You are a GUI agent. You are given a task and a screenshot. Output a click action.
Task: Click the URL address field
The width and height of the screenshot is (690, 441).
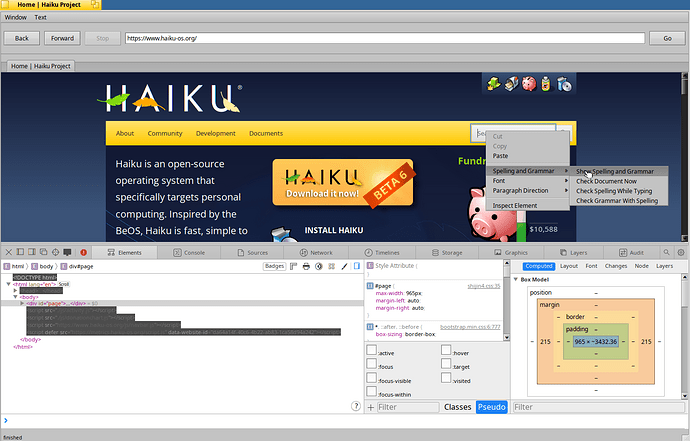385,38
